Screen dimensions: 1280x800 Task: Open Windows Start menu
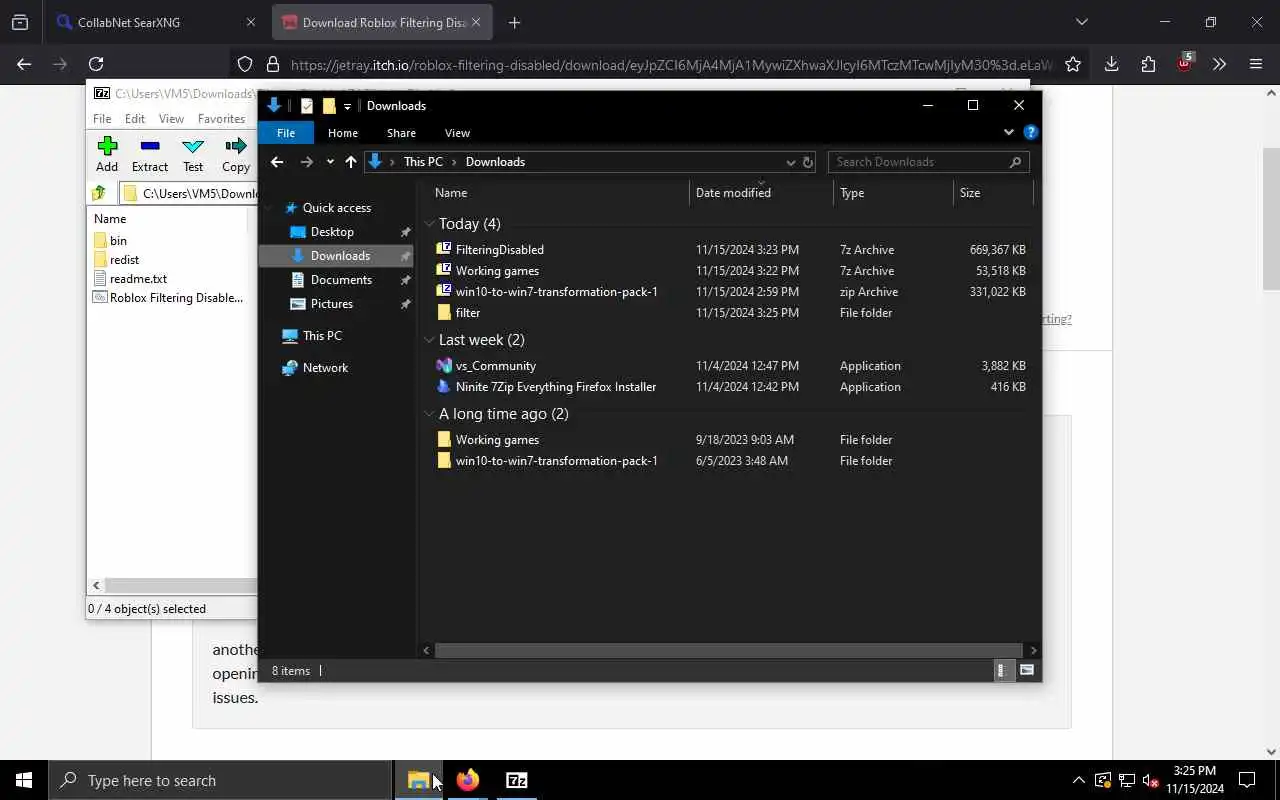click(24, 780)
